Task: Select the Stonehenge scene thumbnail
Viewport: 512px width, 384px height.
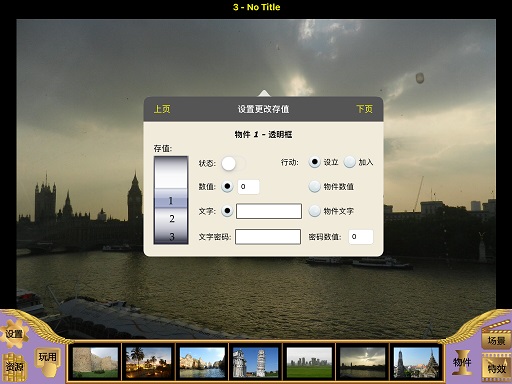Action: 309,362
